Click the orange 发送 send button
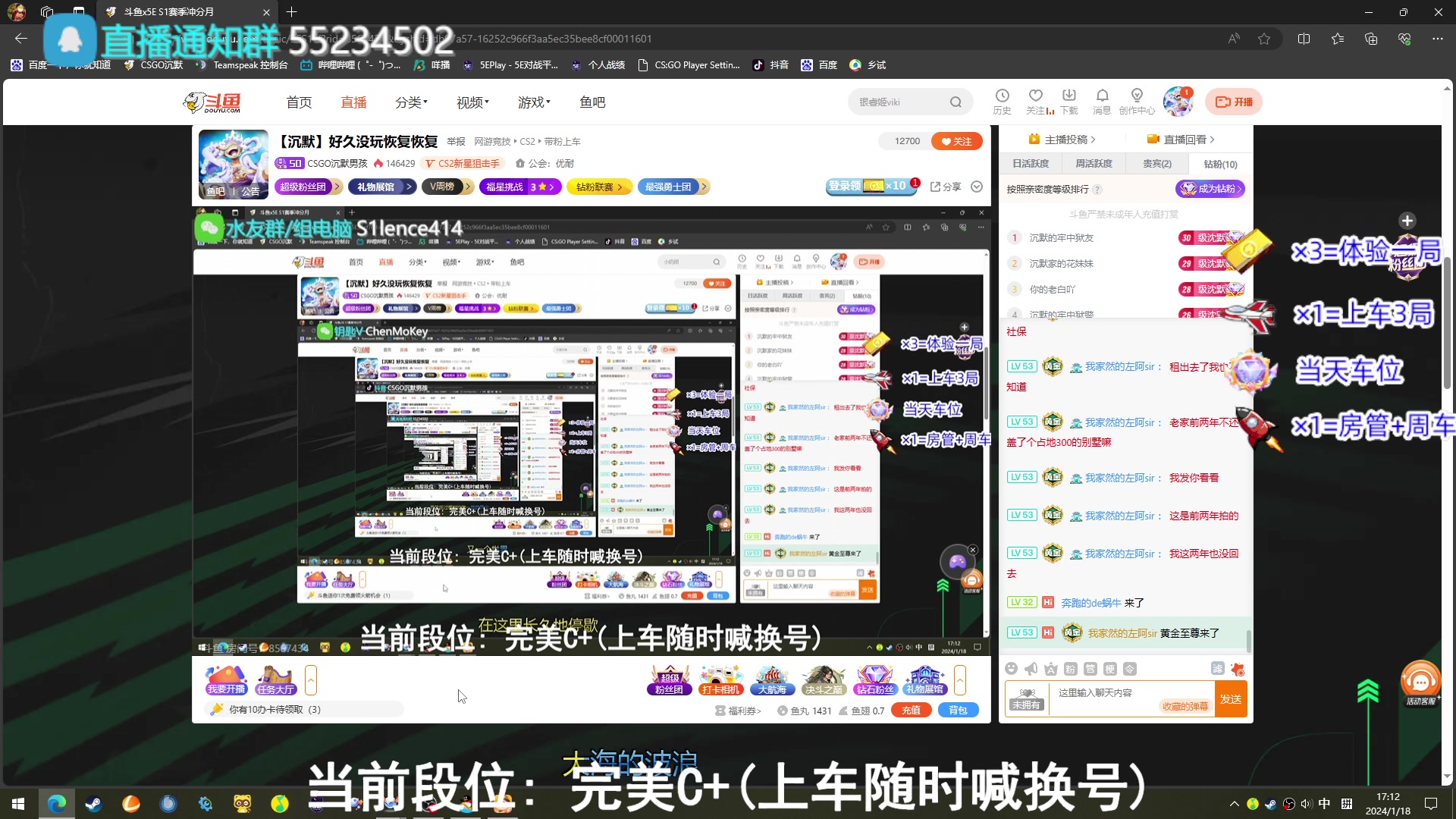Screen dimensions: 1456x819 pos(1231,699)
